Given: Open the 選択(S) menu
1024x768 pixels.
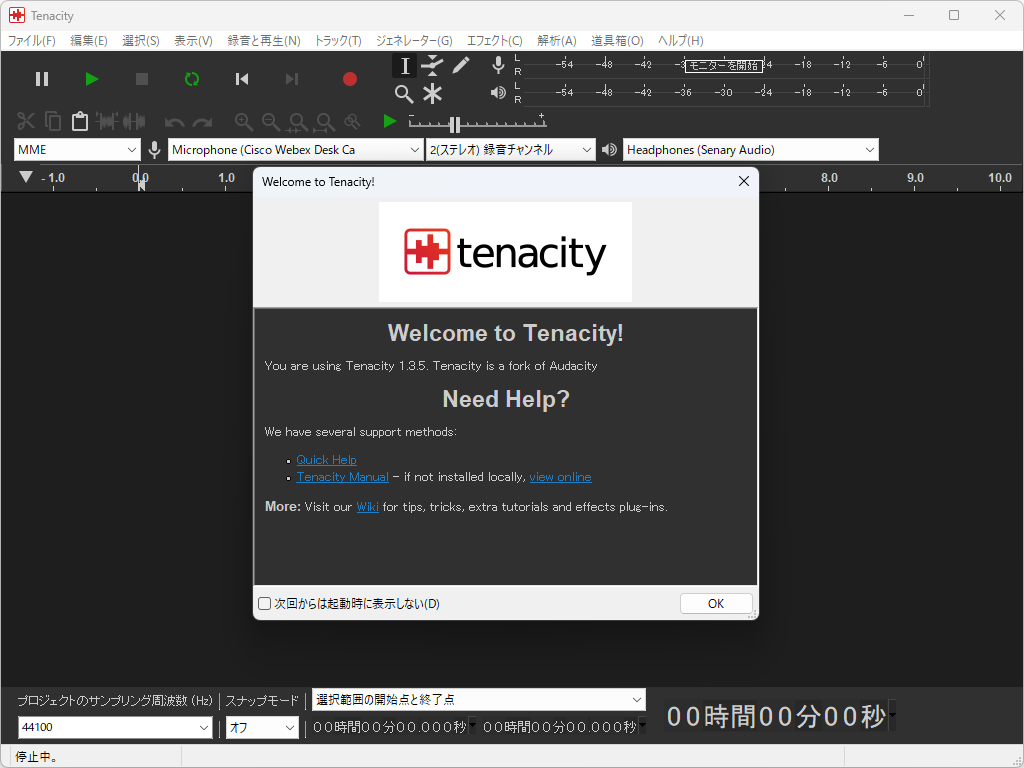Looking at the screenshot, I should 140,40.
